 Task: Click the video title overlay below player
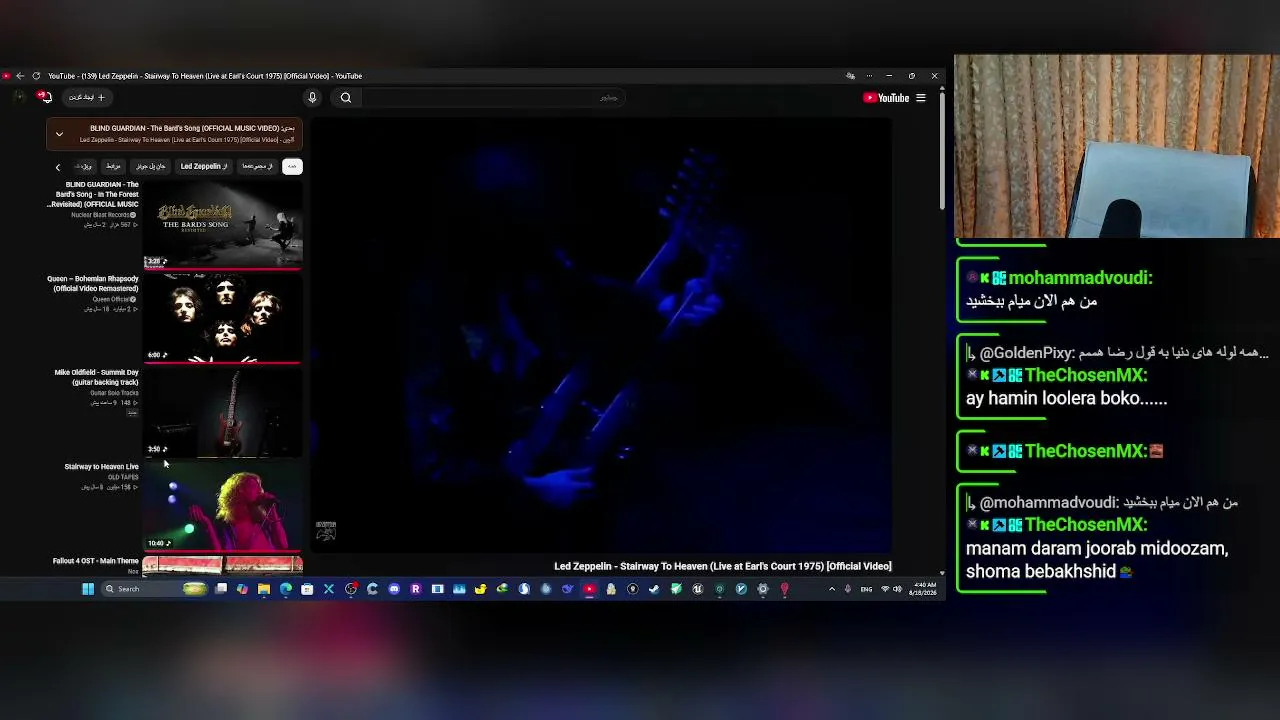pos(723,566)
